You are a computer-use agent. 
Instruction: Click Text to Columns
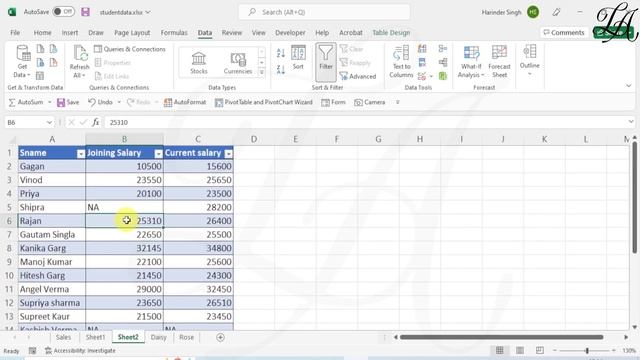[401, 62]
